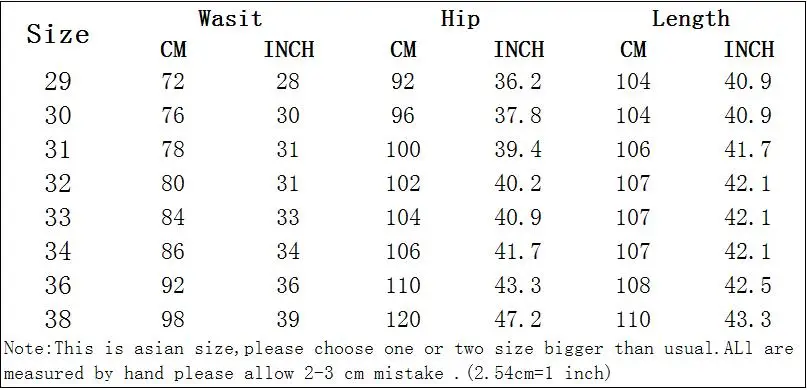Click the Length column heading

click(x=691, y=19)
